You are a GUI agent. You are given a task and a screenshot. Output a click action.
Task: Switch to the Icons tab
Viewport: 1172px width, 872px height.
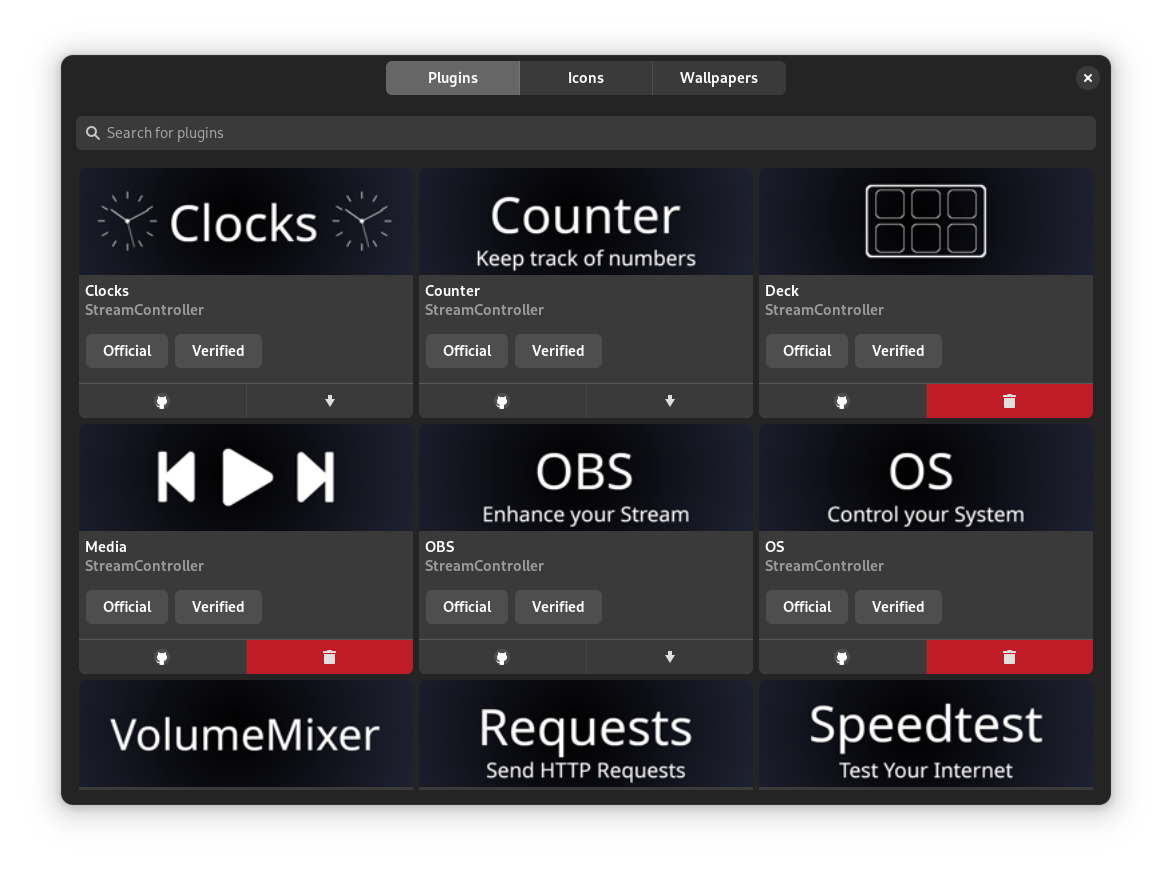point(586,78)
